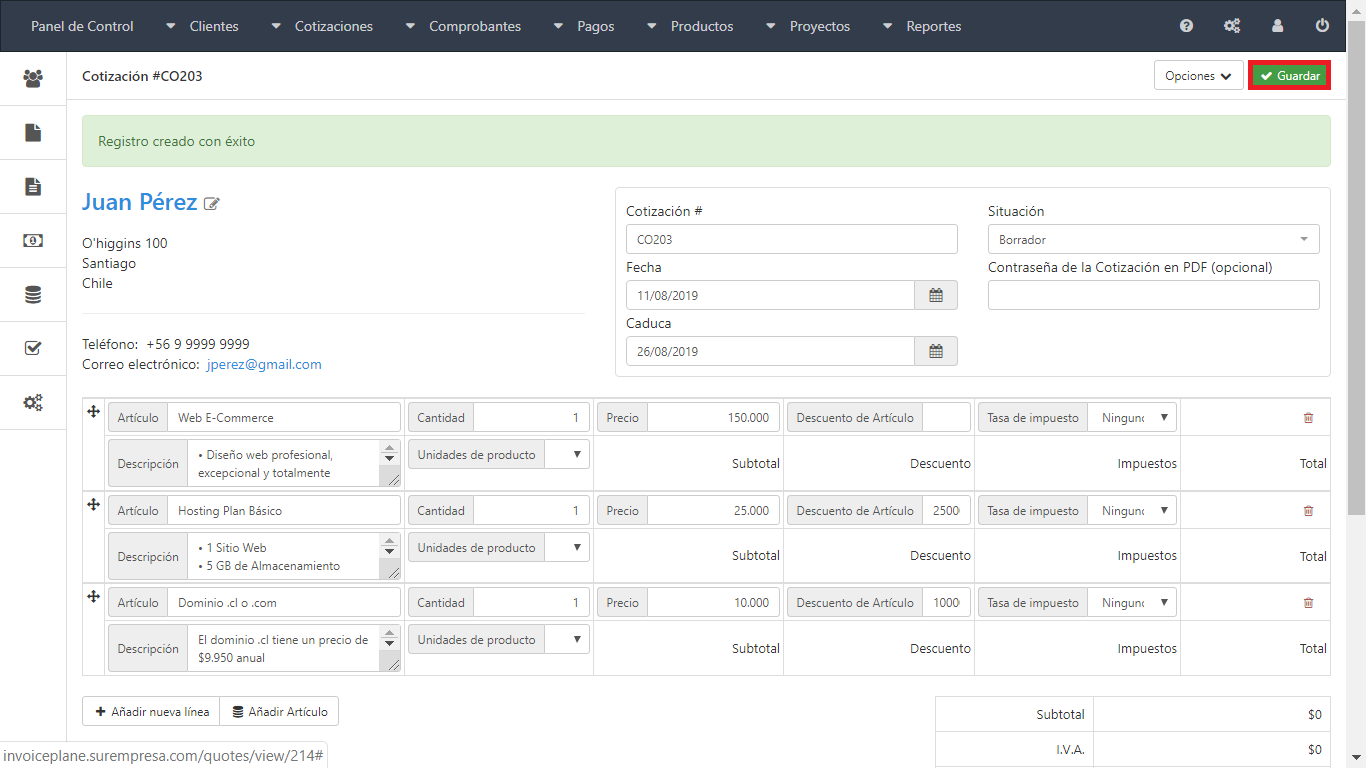Expand the Opciones dropdown button
1366x768 pixels.
pyautogui.click(x=1198, y=76)
